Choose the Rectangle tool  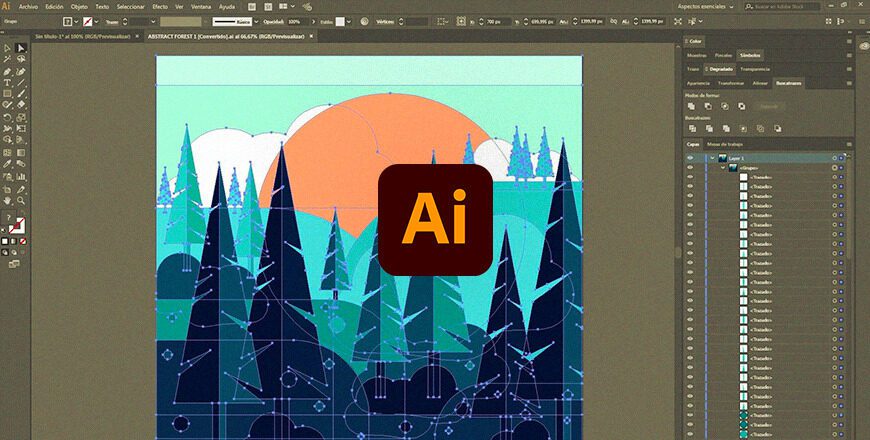[7, 93]
